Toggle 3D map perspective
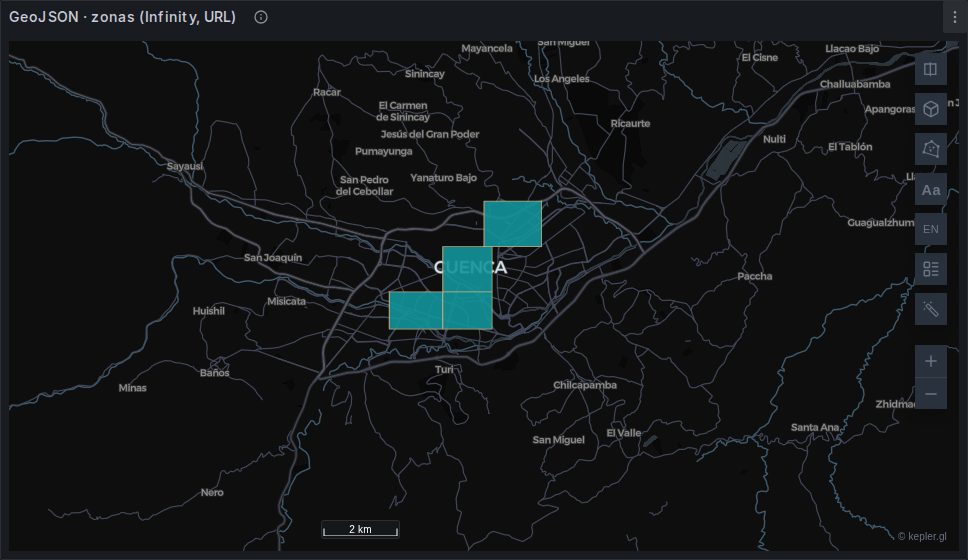This screenshot has height=560, width=968. pyautogui.click(x=930, y=109)
